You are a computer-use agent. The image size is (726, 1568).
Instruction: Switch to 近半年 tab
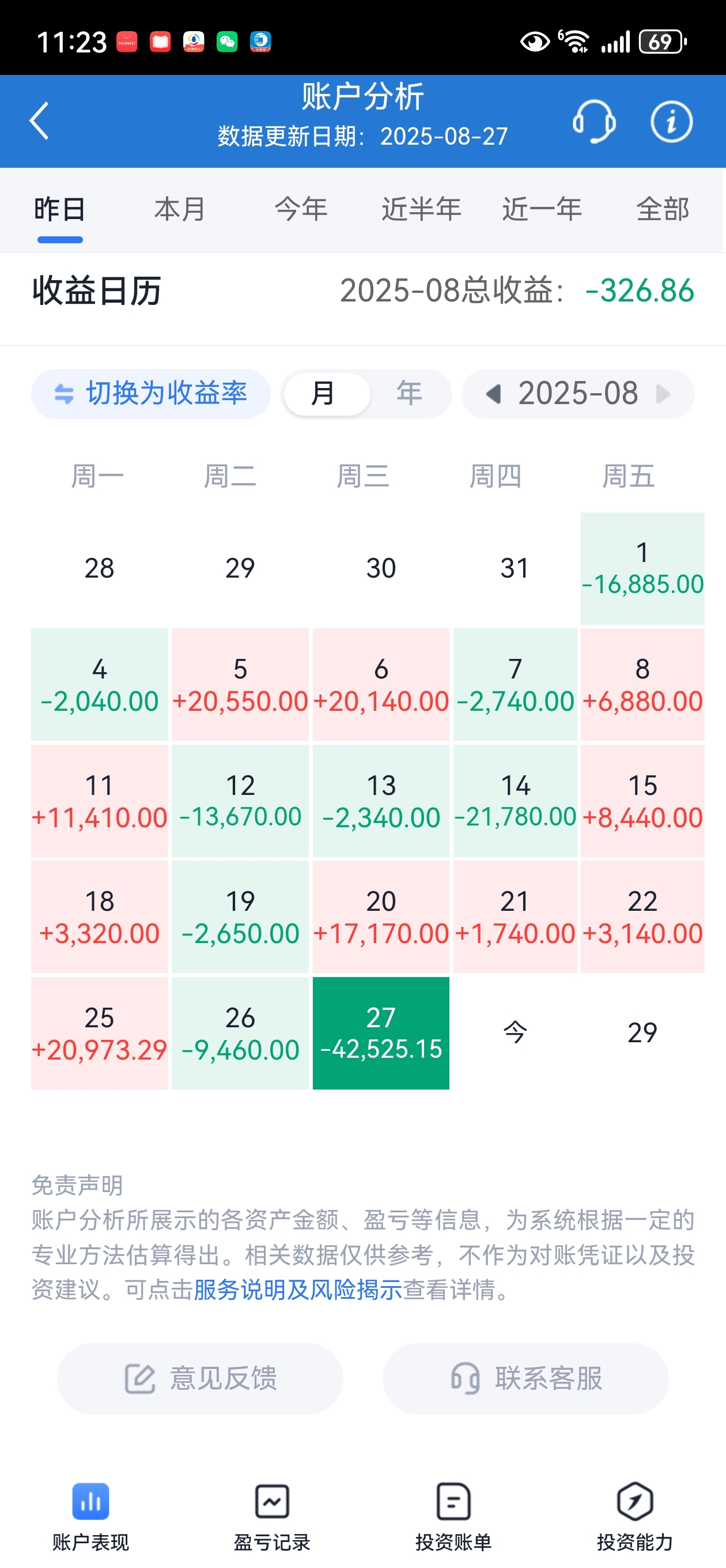click(x=421, y=209)
